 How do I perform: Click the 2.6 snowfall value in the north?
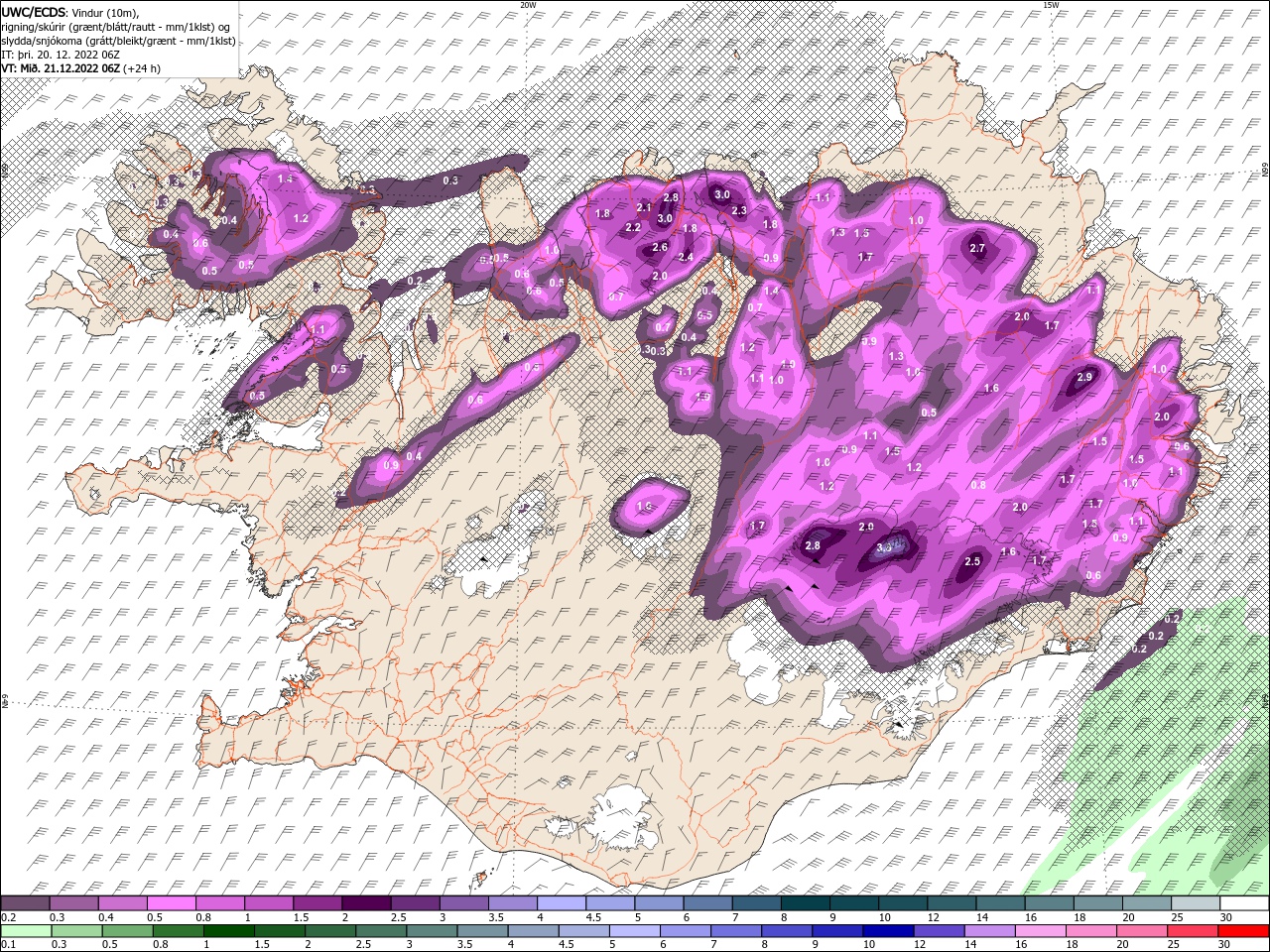(660, 247)
